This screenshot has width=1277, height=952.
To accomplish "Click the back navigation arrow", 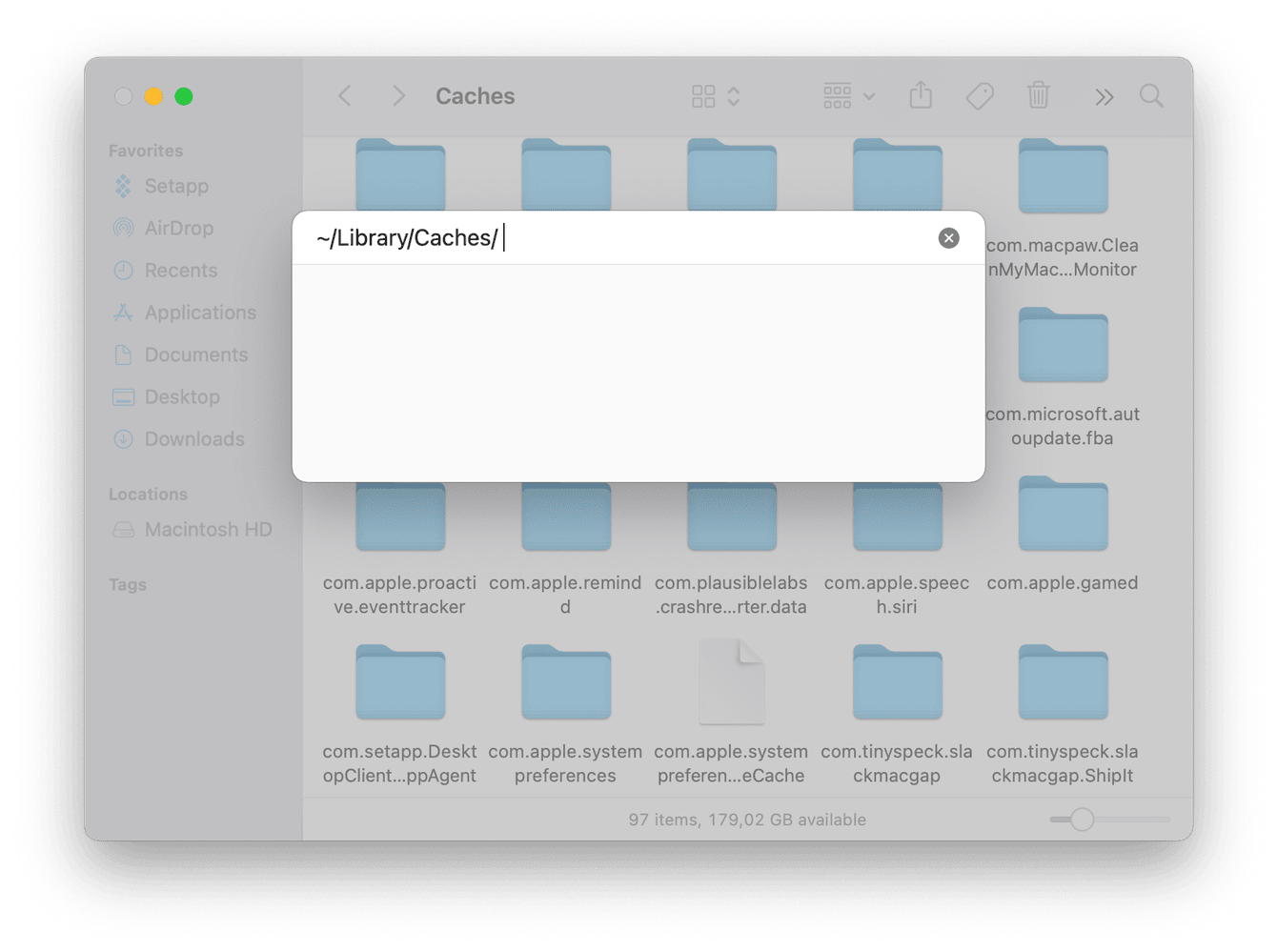I will click(344, 95).
